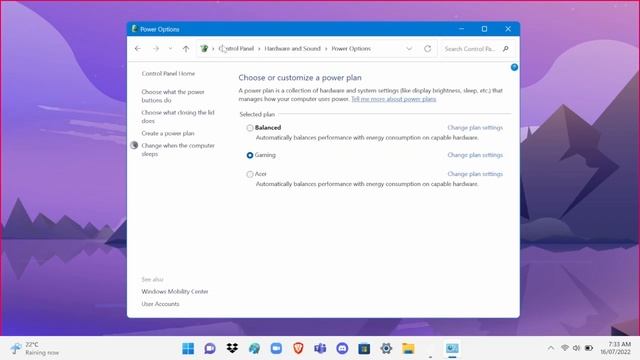Open Change when the computer sleeps
This screenshot has width=640, height=360.
click(178, 149)
